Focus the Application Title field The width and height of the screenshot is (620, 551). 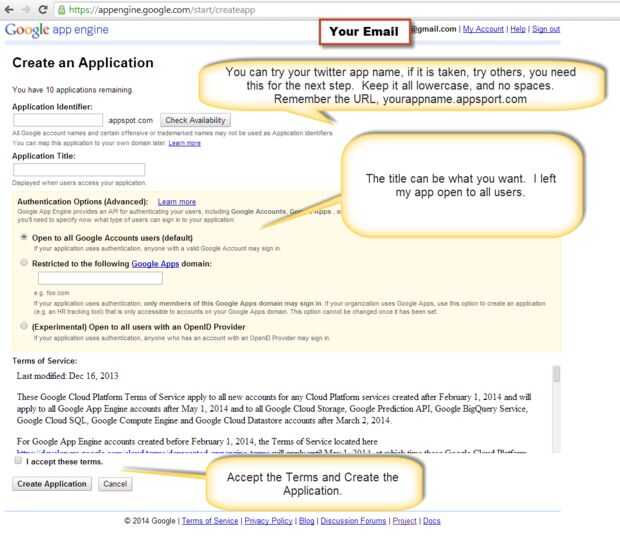[79, 170]
